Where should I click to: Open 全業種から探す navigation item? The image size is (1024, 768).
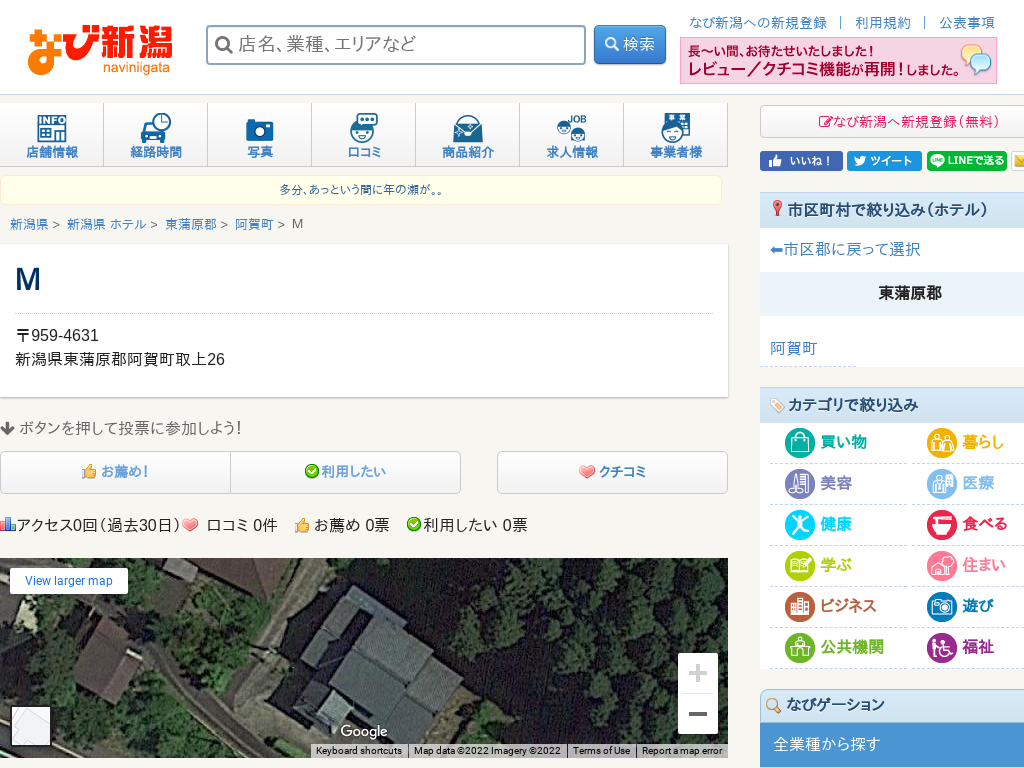892,744
